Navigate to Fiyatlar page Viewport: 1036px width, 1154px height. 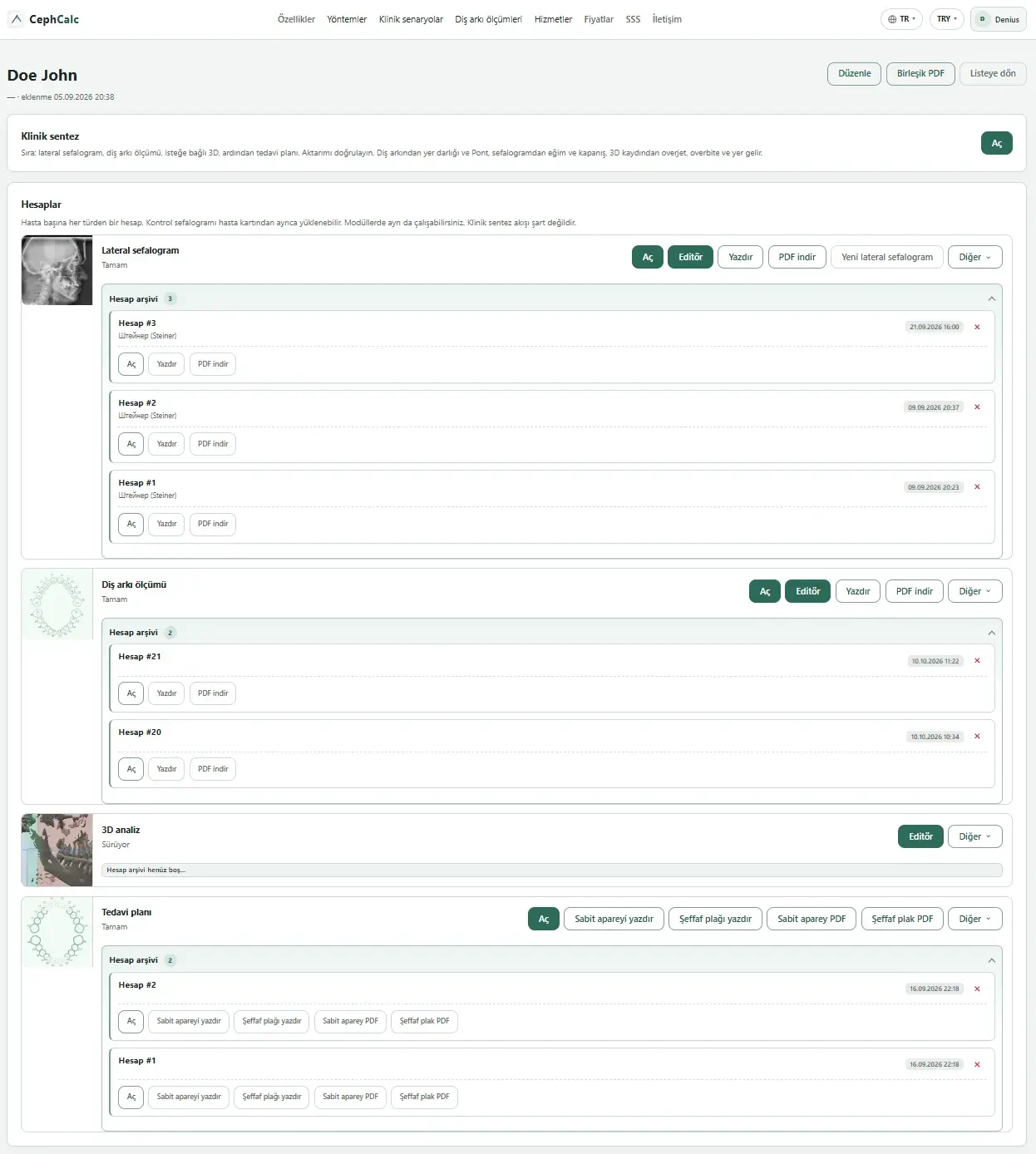599,19
